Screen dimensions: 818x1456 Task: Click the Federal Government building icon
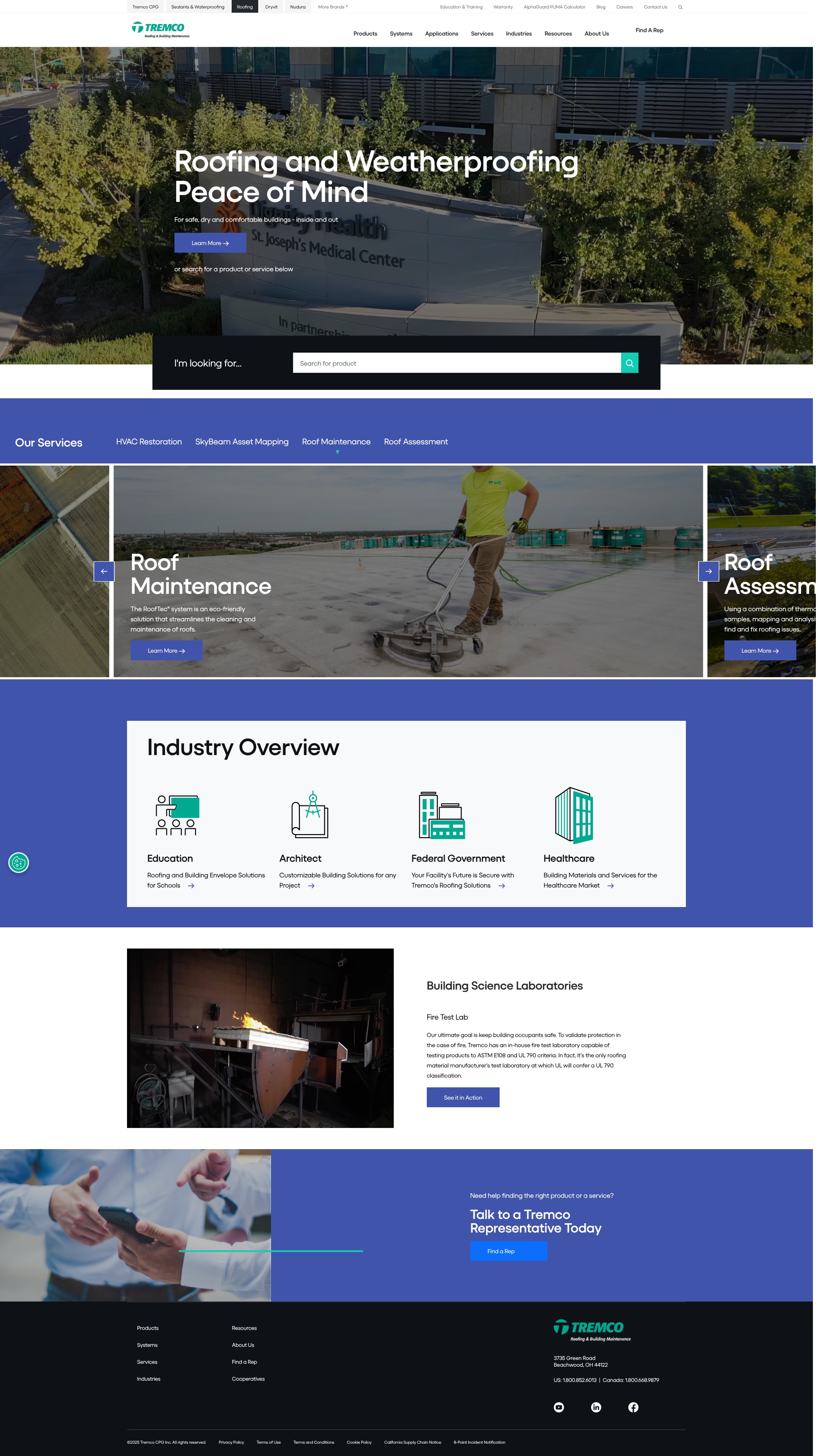442,815
